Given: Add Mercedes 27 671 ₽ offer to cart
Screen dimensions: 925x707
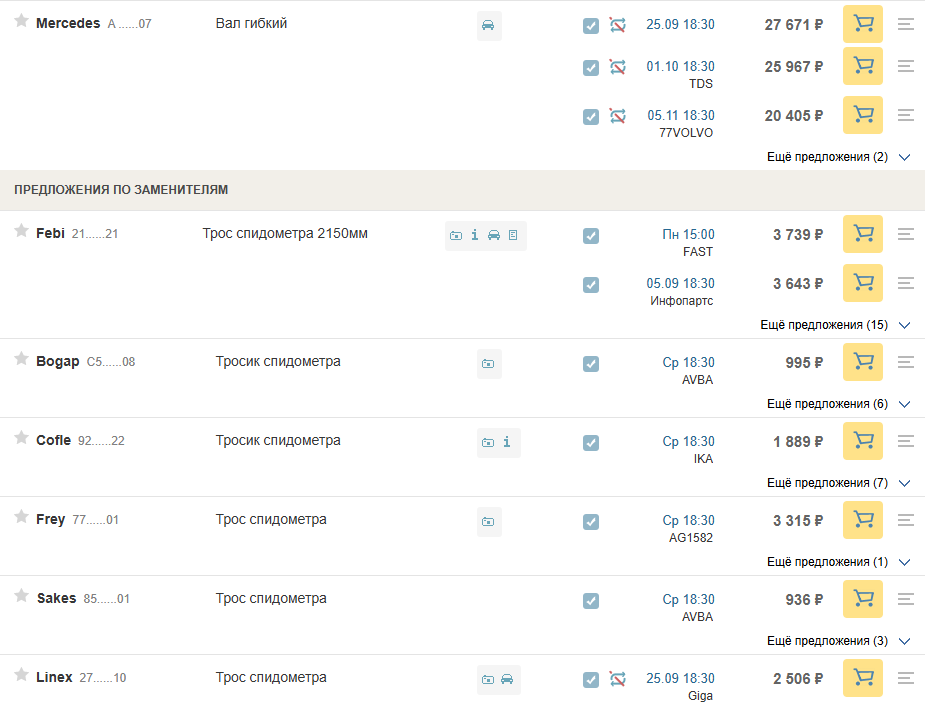Looking at the screenshot, I should 862,24.
